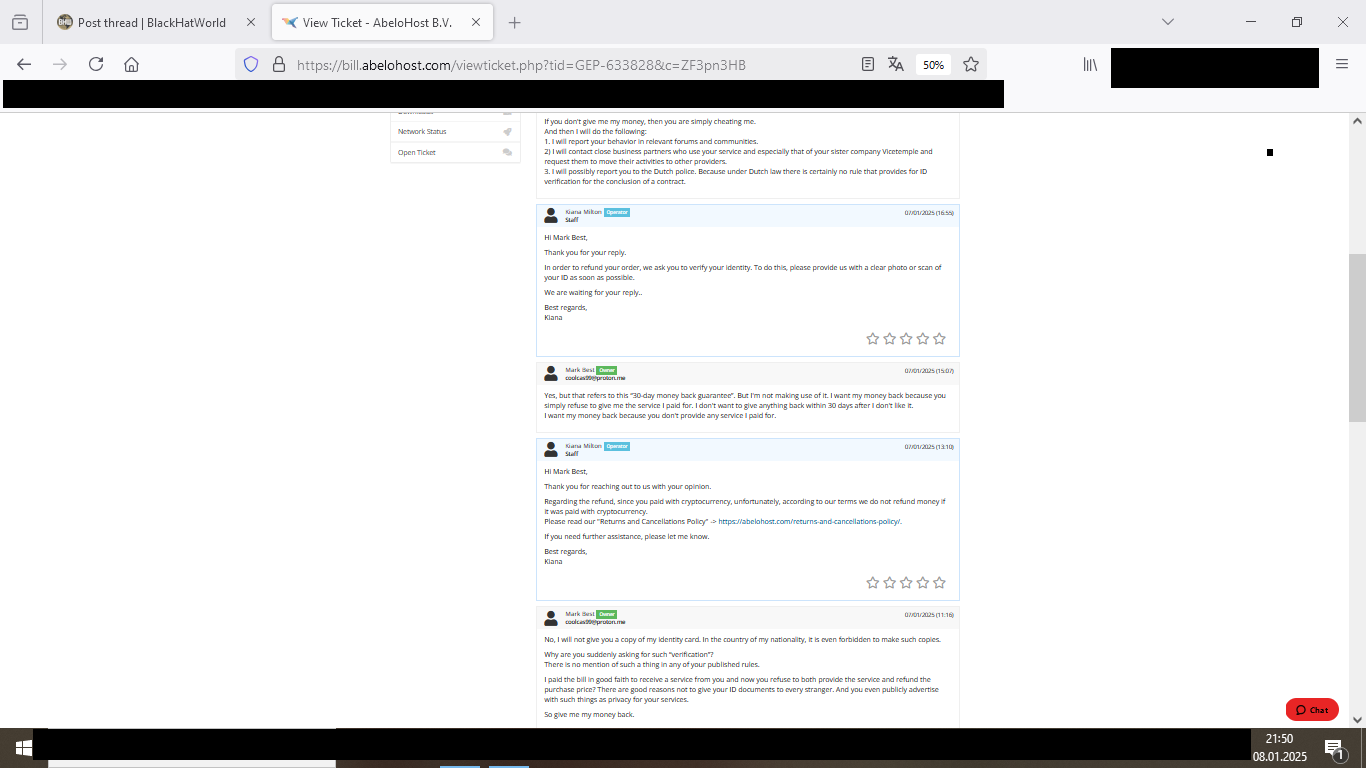
Task: Open the Firefox application hamburger menu
Action: coord(1342,64)
